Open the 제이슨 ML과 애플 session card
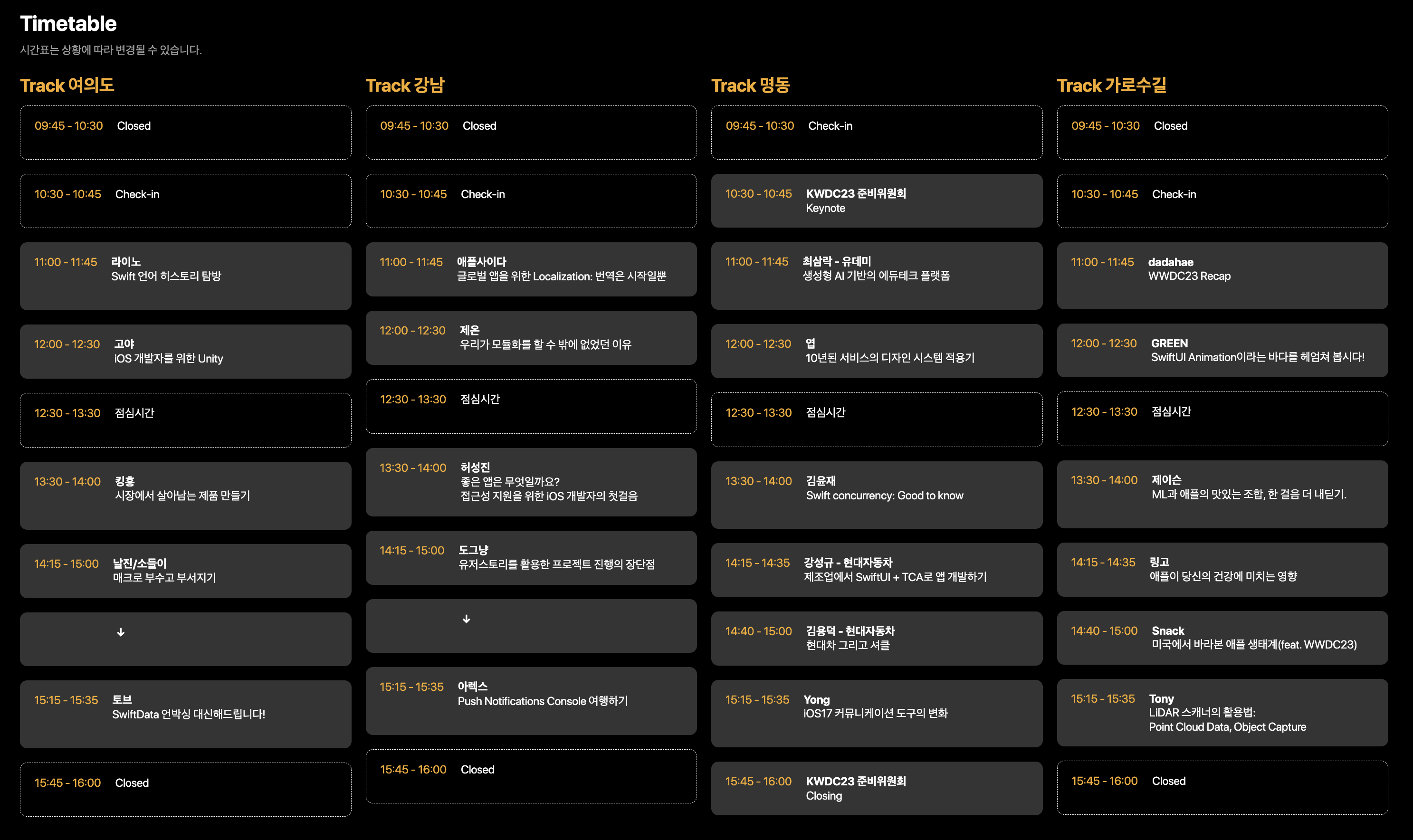The height and width of the screenshot is (840, 1413). [1222, 494]
